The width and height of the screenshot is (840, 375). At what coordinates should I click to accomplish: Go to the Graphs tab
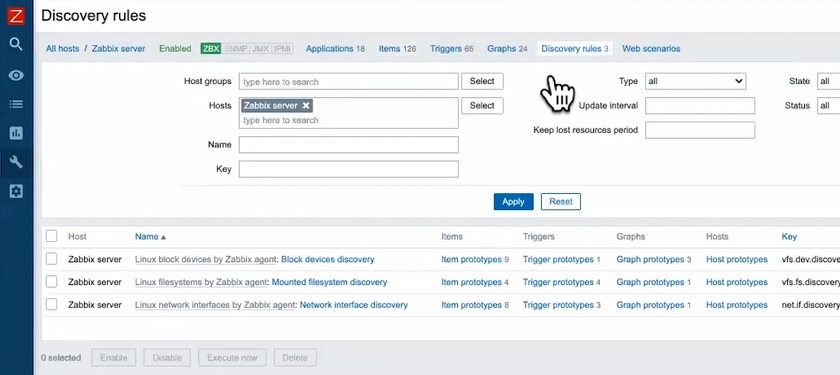click(507, 49)
